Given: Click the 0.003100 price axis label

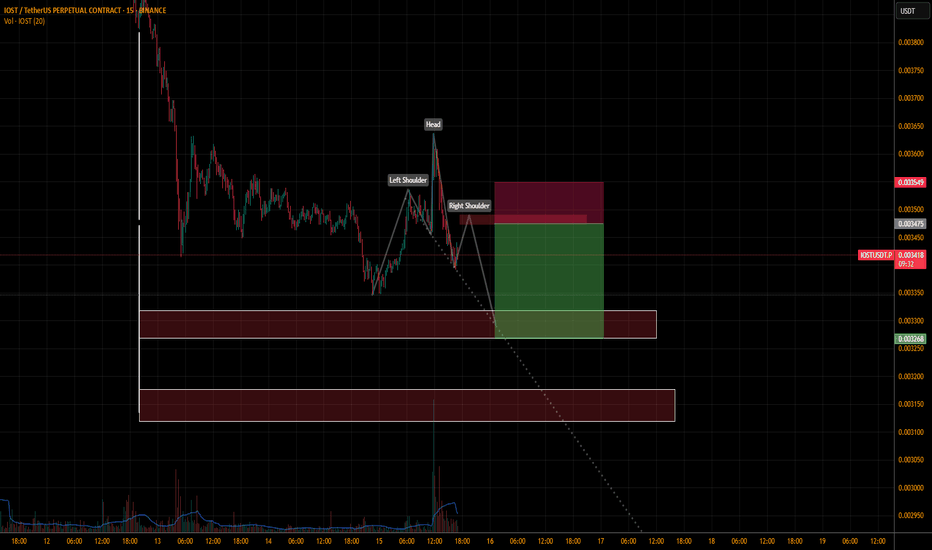Looking at the screenshot, I should click(x=911, y=432).
